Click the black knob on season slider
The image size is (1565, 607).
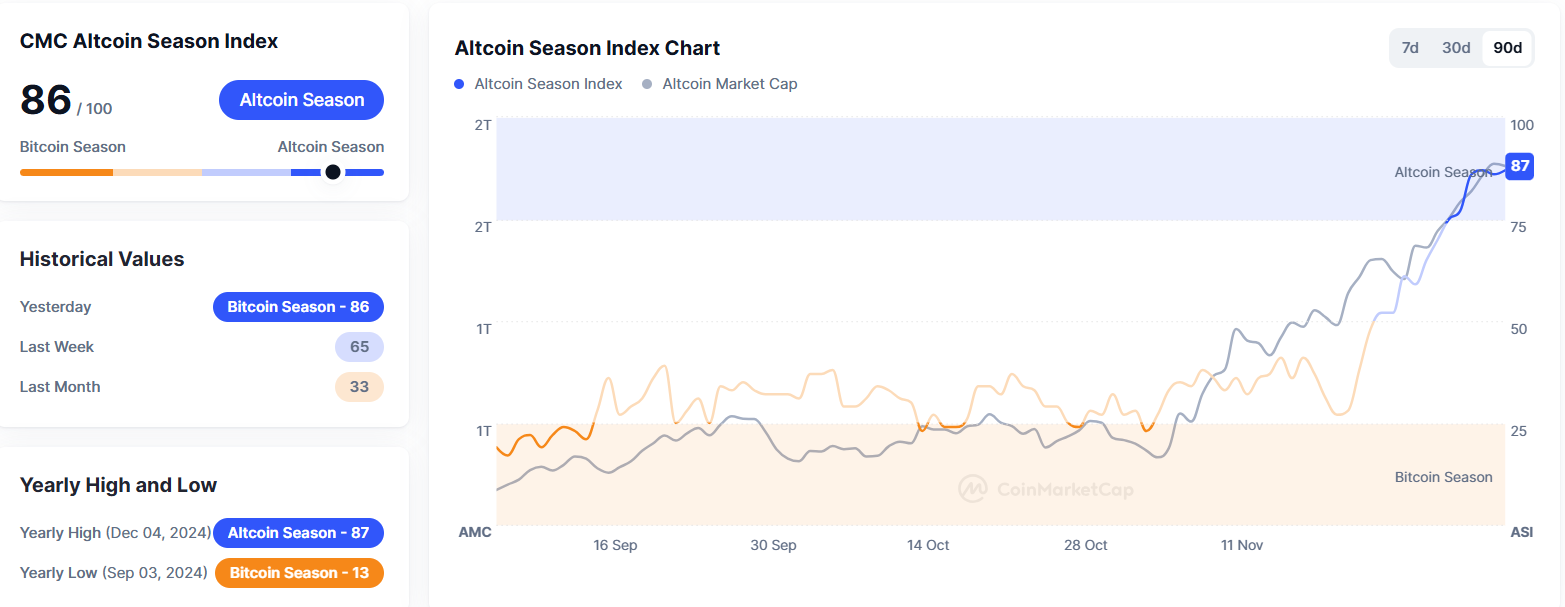[333, 172]
